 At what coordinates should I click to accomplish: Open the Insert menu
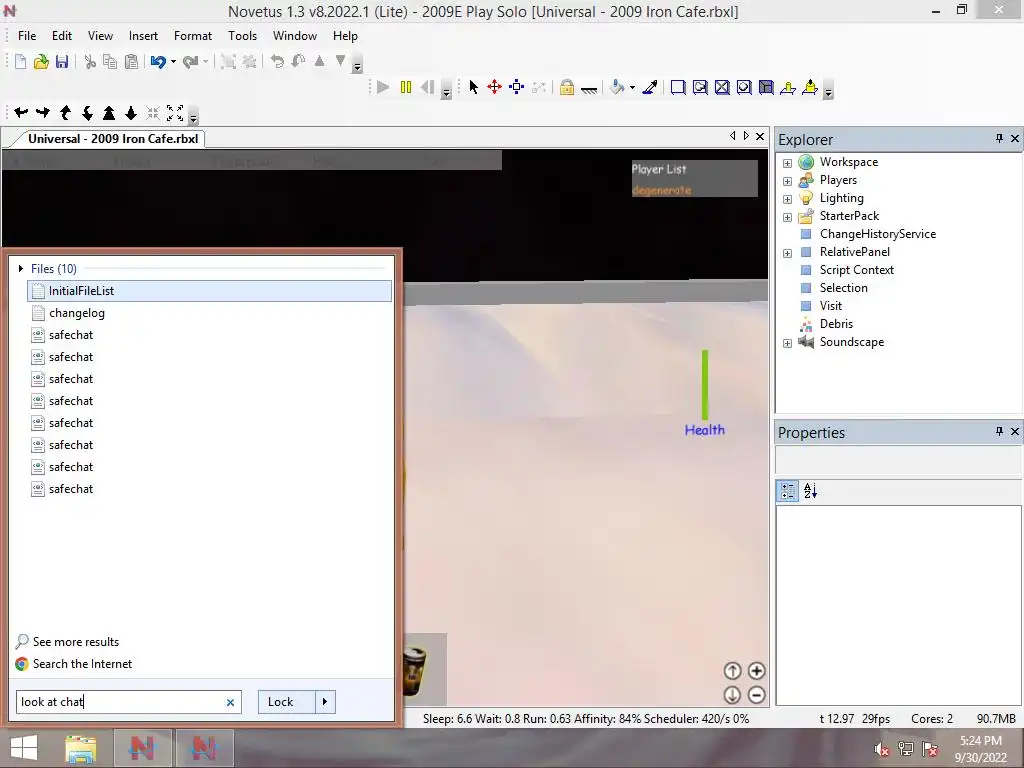(x=143, y=36)
